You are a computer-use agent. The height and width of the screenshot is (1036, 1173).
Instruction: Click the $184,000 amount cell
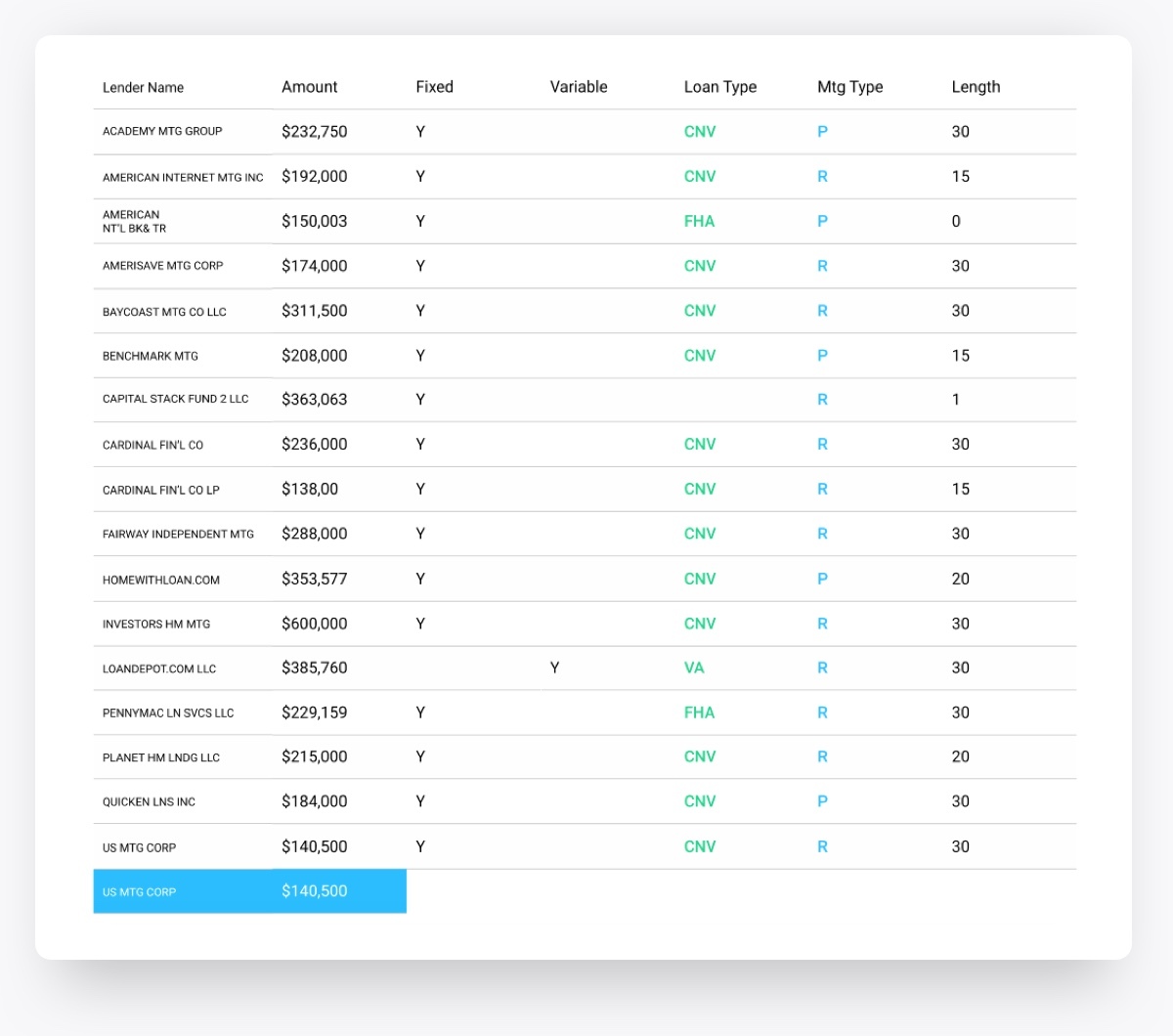[x=314, y=801]
